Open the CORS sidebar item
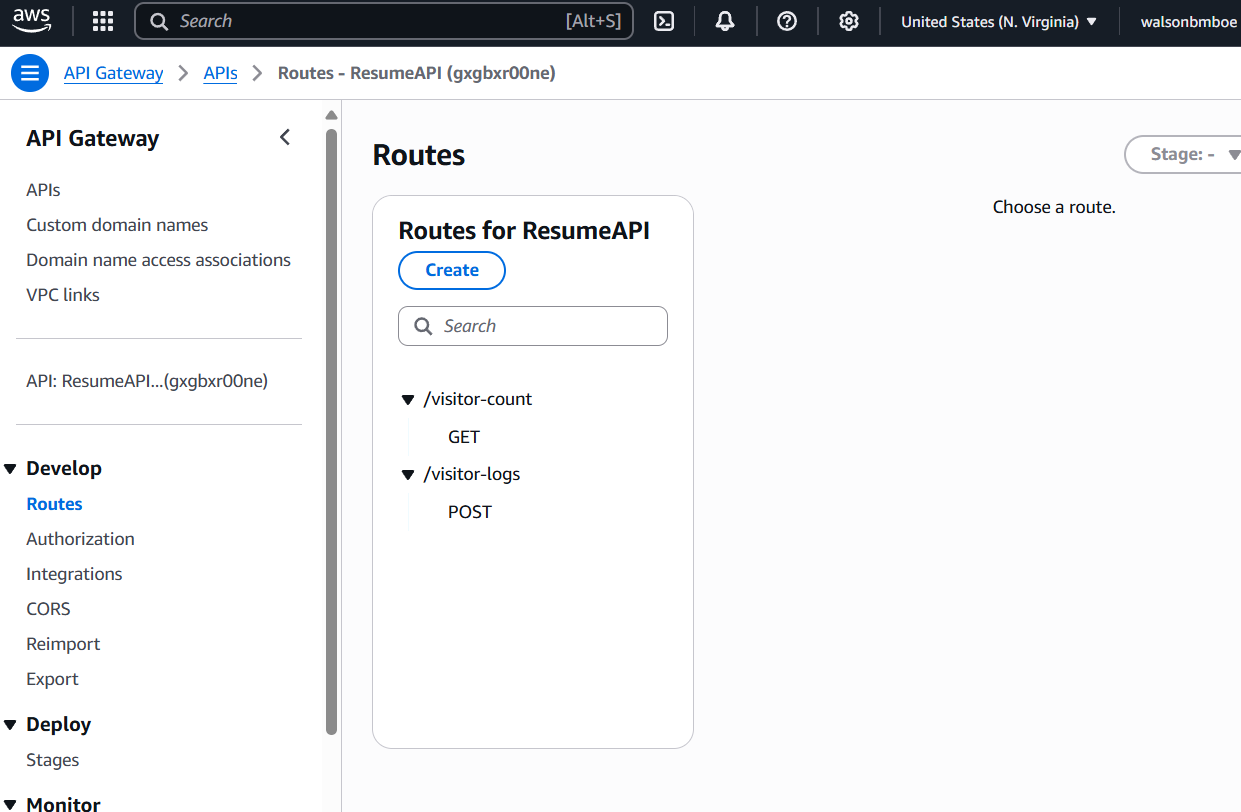 [48, 609]
